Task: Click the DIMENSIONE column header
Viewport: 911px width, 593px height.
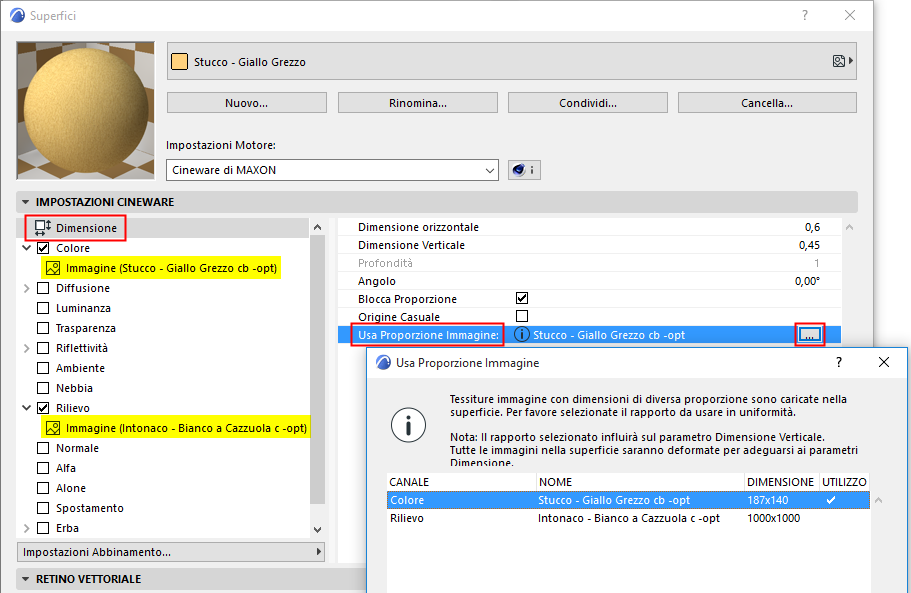Action: pos(781,482)
